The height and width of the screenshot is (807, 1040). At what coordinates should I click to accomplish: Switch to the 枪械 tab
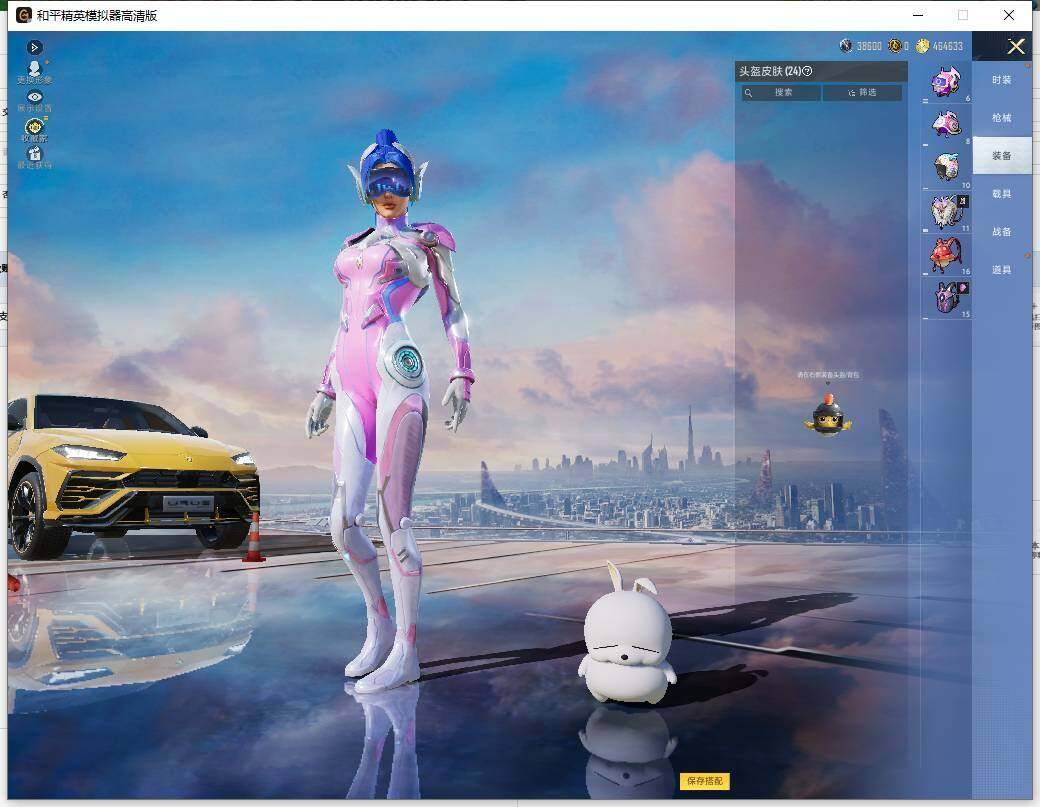click(x=1002, y=117)
